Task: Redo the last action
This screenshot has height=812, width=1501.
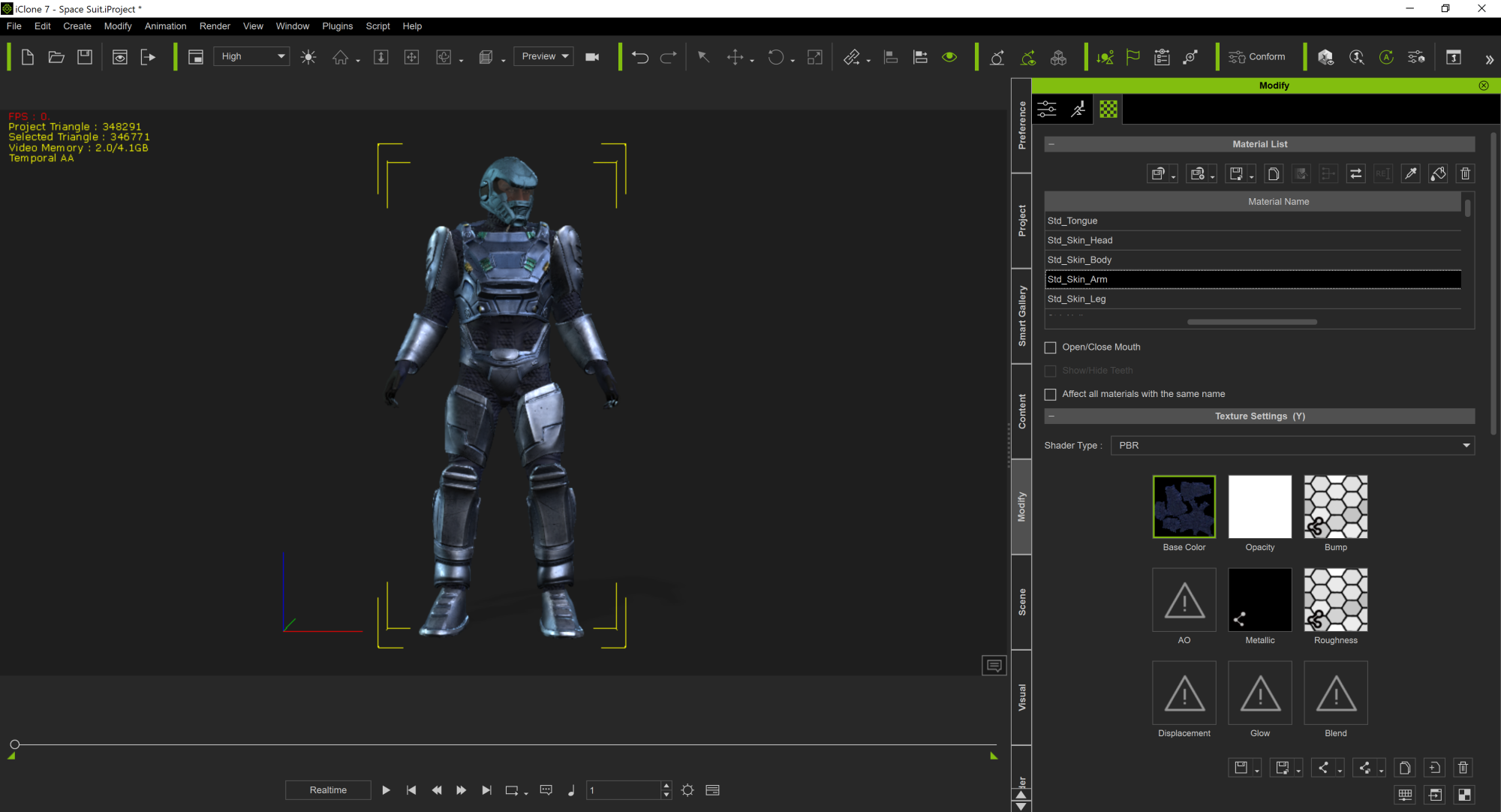Action: click(668, 57)
